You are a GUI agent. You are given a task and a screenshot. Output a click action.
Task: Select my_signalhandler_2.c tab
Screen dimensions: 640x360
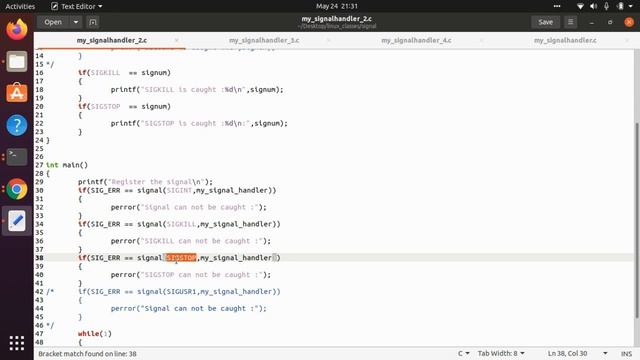coord(112,40)
